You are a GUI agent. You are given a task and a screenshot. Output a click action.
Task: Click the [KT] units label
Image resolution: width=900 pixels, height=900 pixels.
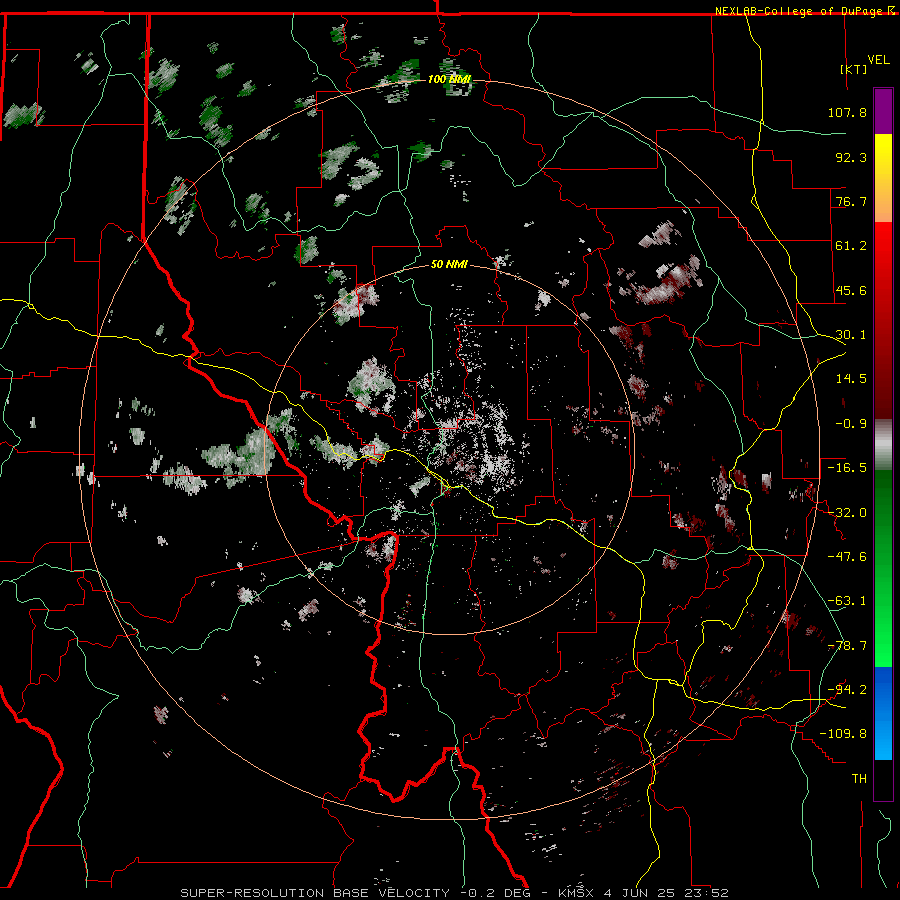click(x=853, y=69)
